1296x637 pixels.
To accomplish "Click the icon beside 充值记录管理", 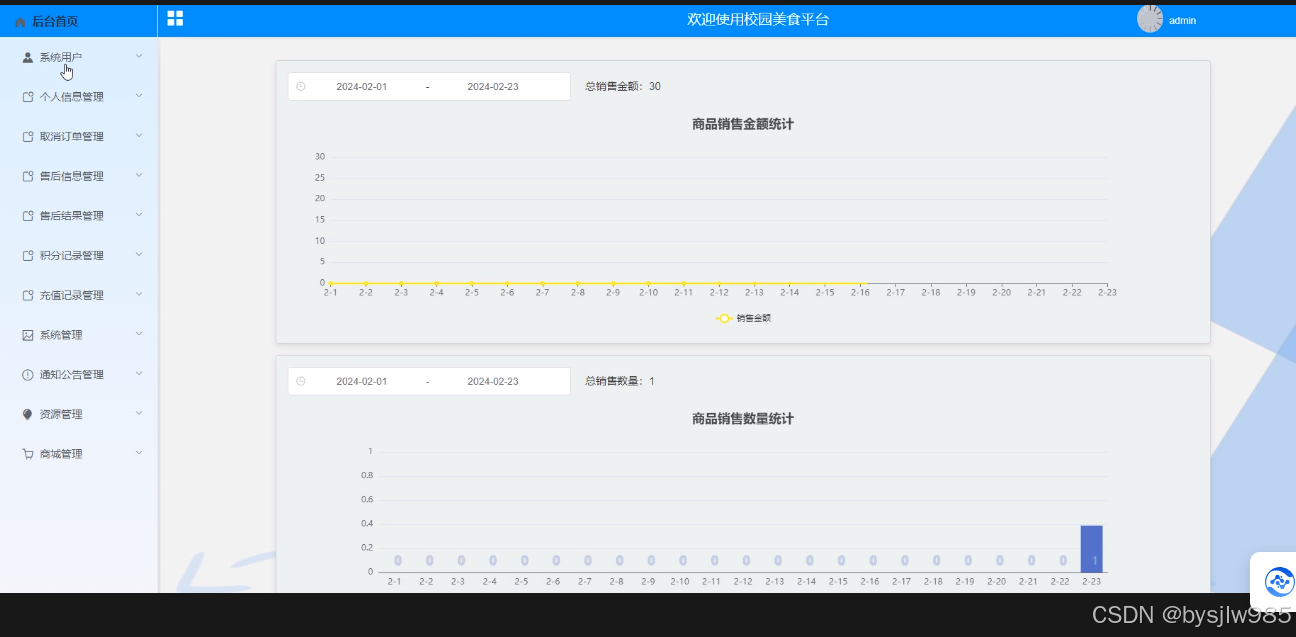I will [x=28, y=295].
